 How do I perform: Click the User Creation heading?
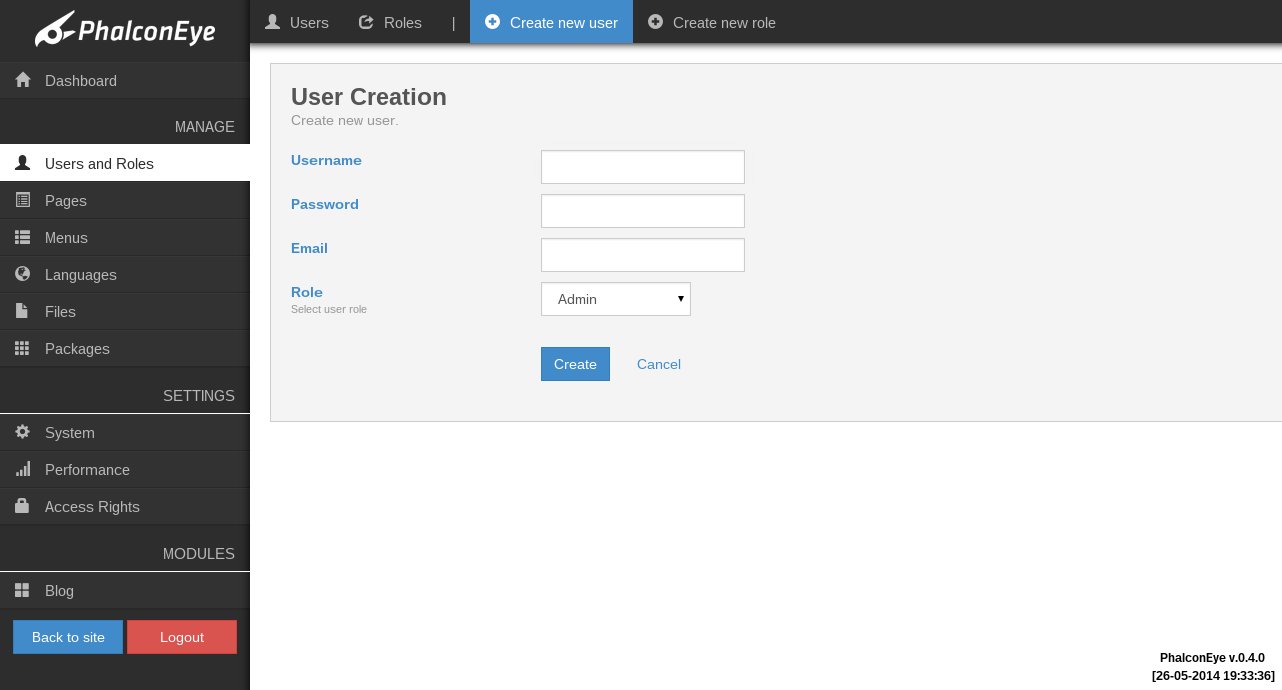(x=369, y=97)
